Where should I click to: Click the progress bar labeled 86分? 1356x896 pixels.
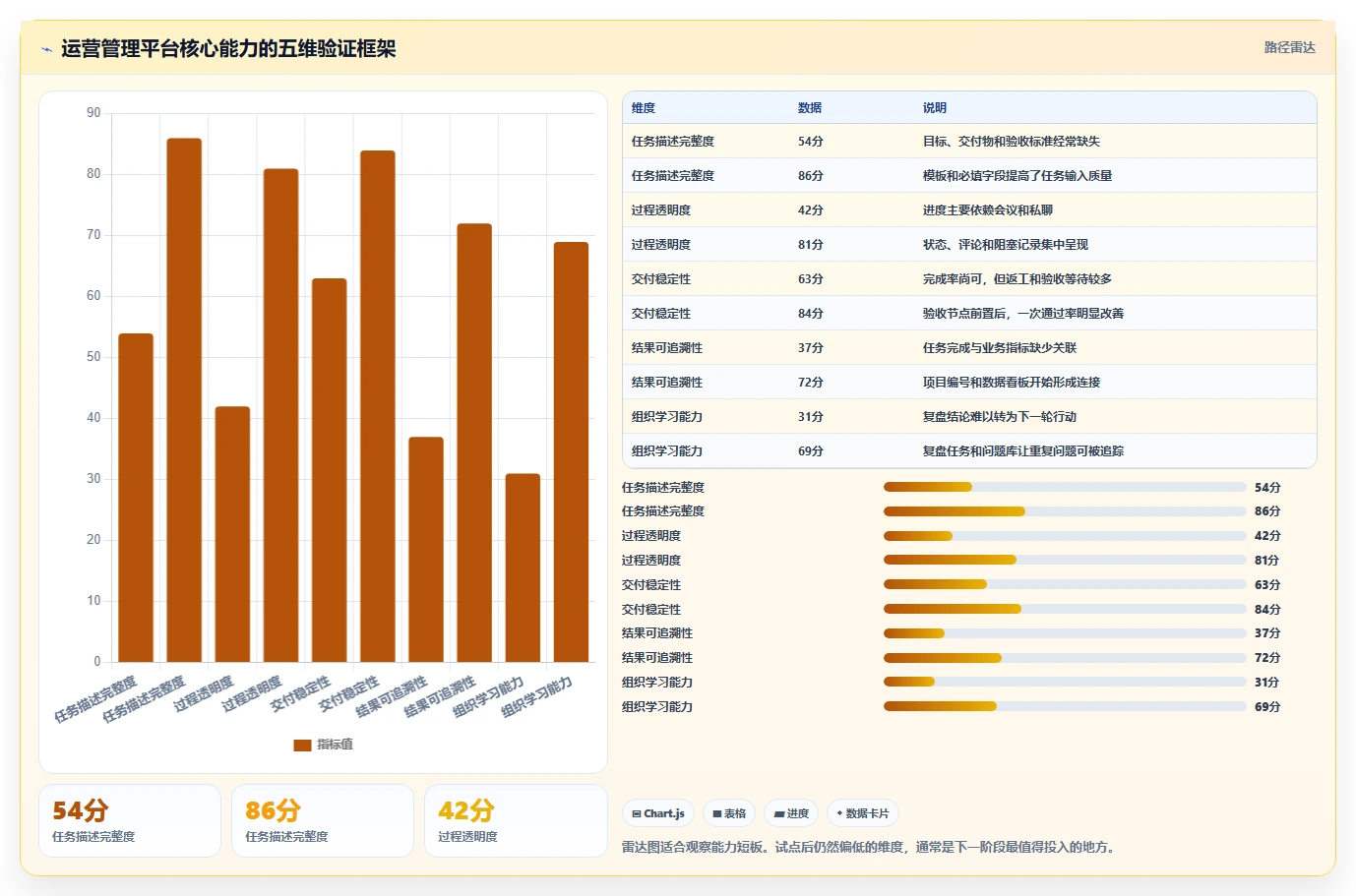point(1065,511)
